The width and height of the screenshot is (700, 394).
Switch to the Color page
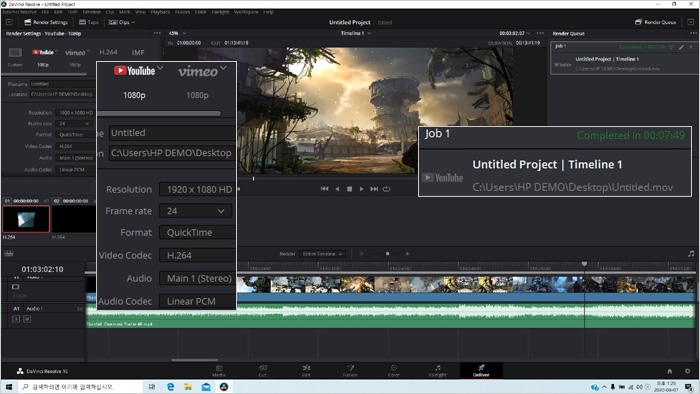coord(394,371)
